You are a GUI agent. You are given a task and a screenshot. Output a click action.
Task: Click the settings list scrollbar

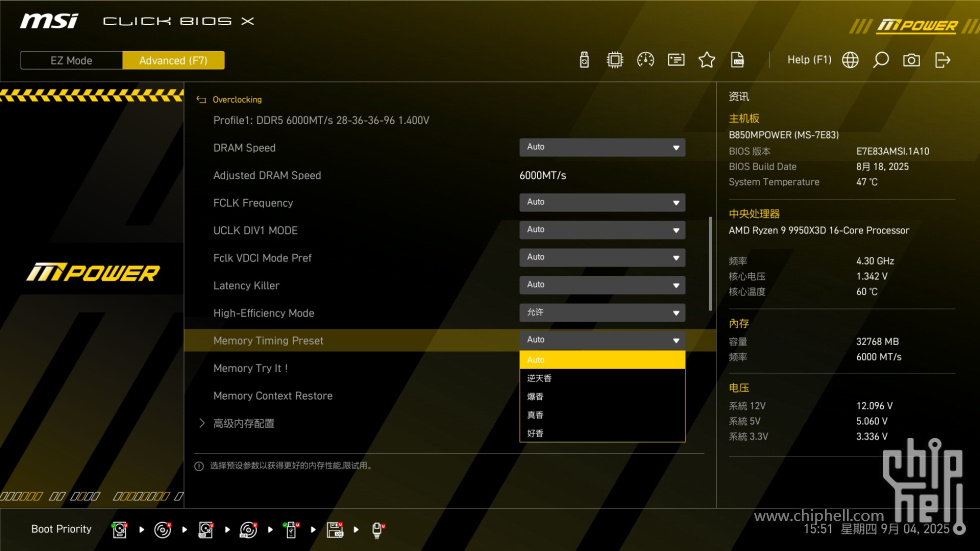(x=710, y=264)
